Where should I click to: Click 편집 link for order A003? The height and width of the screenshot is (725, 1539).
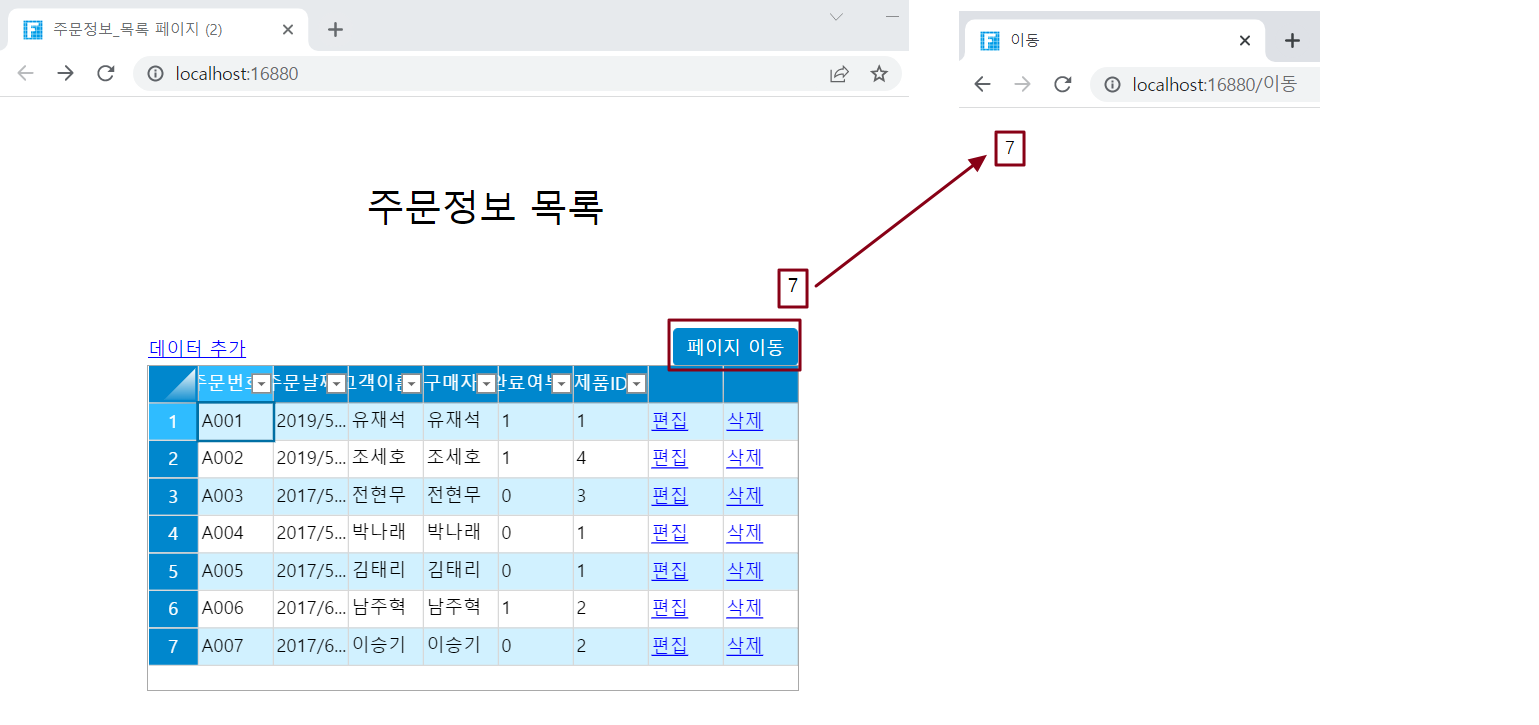[669, 496]
